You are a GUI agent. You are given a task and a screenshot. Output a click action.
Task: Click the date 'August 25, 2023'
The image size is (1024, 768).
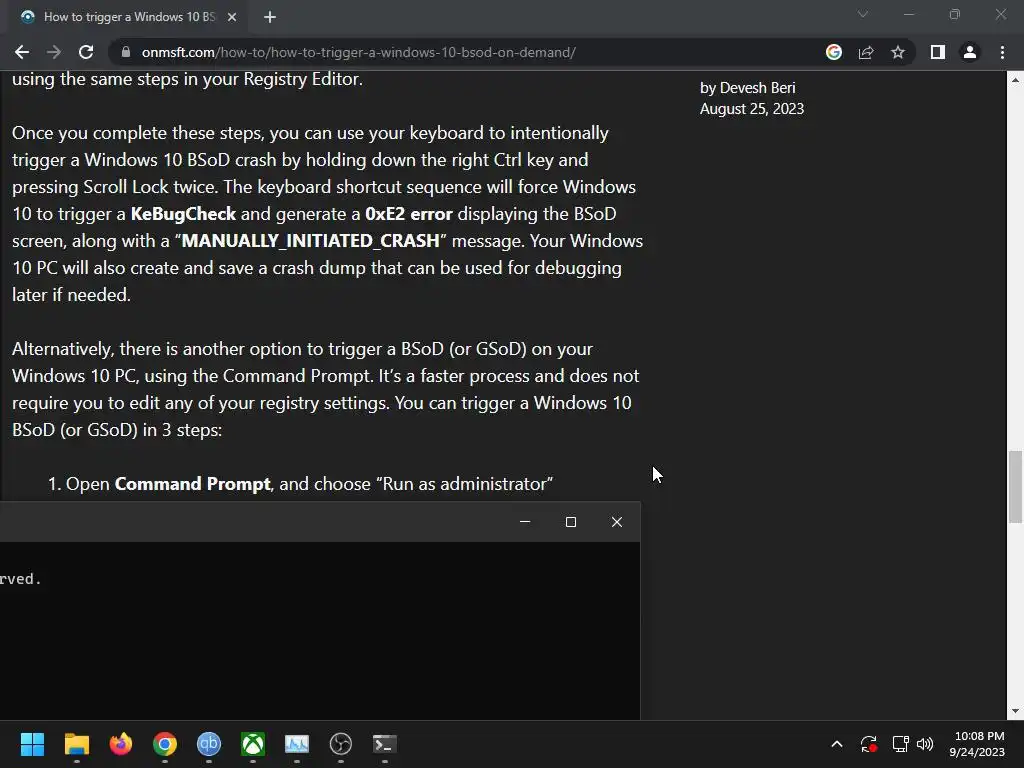click(x=752, y=108)
